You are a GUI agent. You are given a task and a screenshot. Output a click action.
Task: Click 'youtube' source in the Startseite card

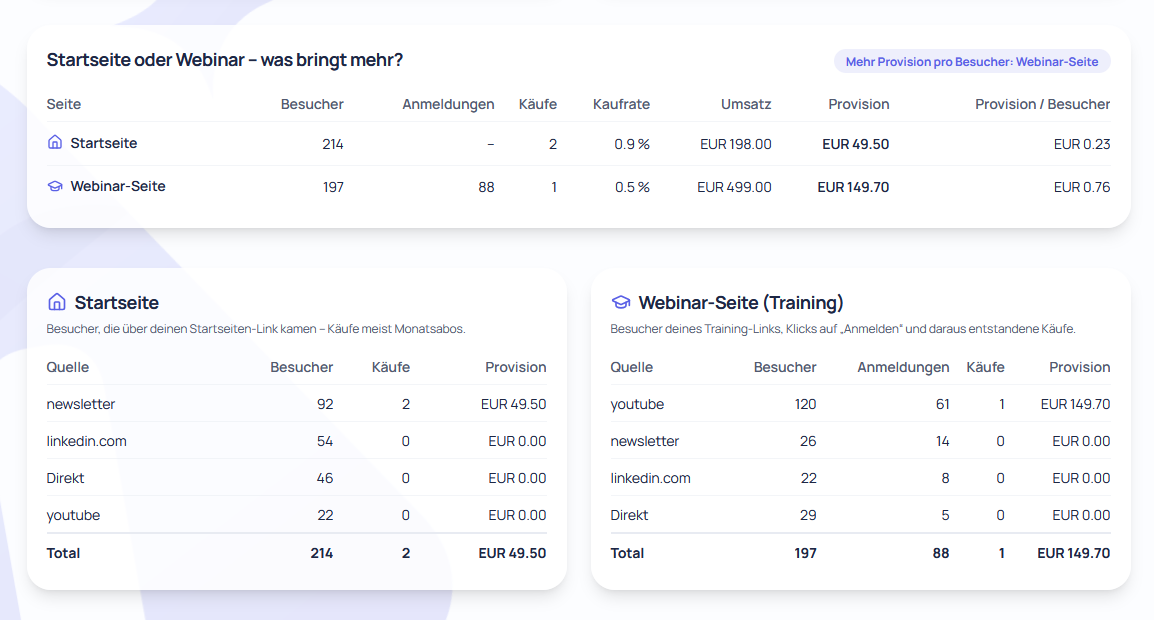[73, 515]
